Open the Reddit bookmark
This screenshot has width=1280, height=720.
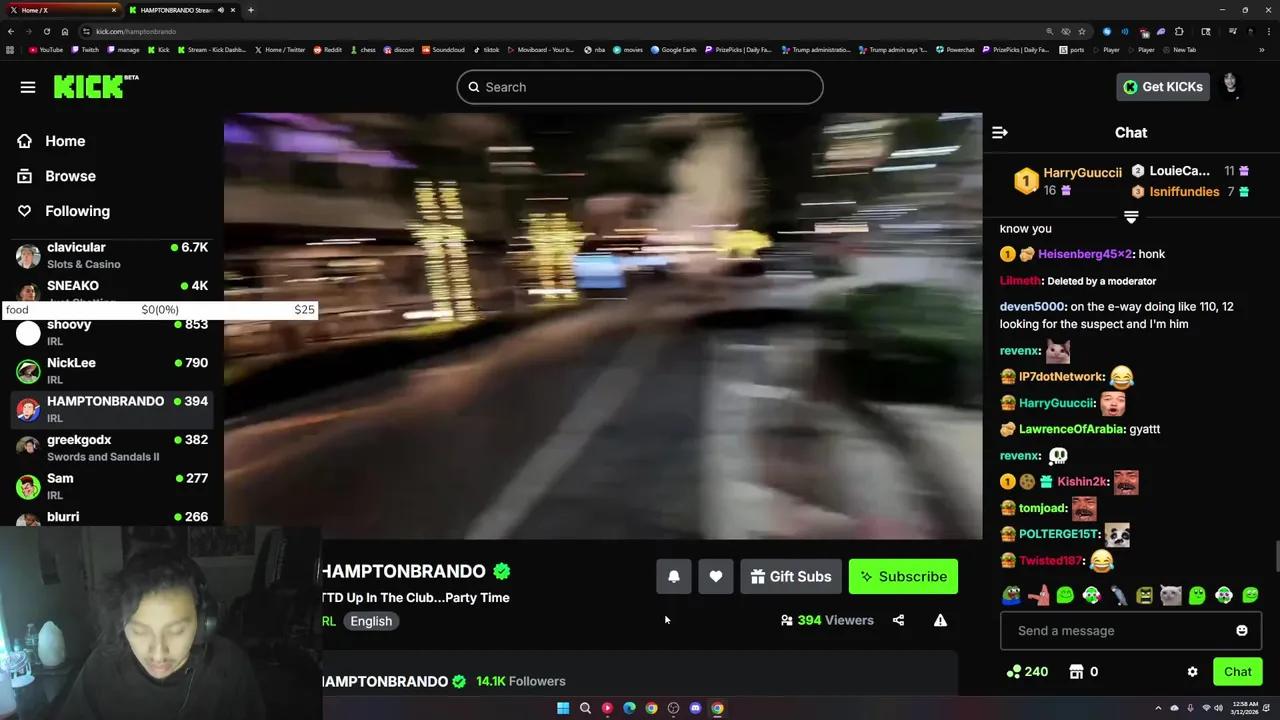click(x=328, y=49)
